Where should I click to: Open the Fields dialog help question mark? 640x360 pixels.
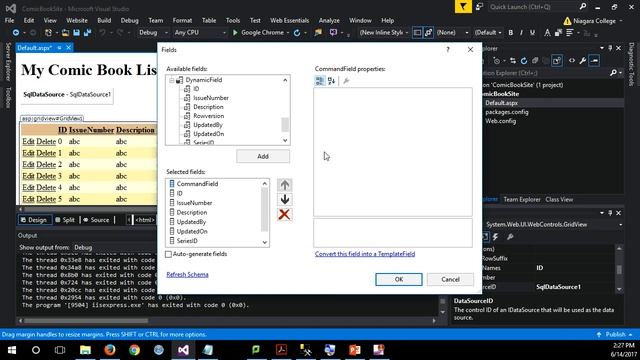tap(448, 49)
